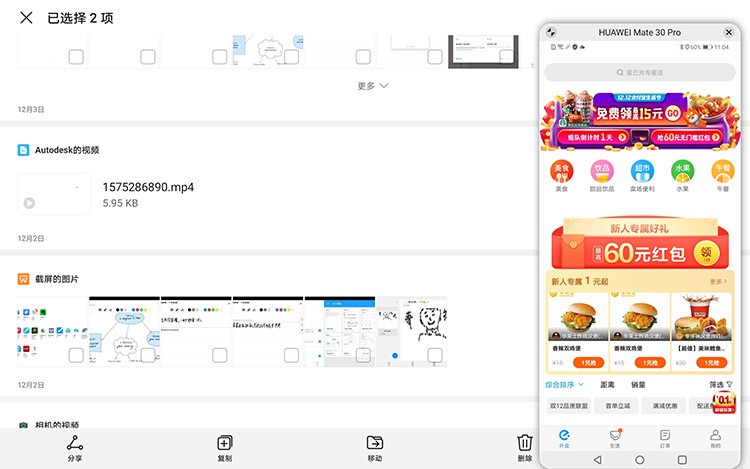750x469 pixels.
Task: Tick the checkbox on the top-row dark-framed thumbnail
Action: pos(507,57)
